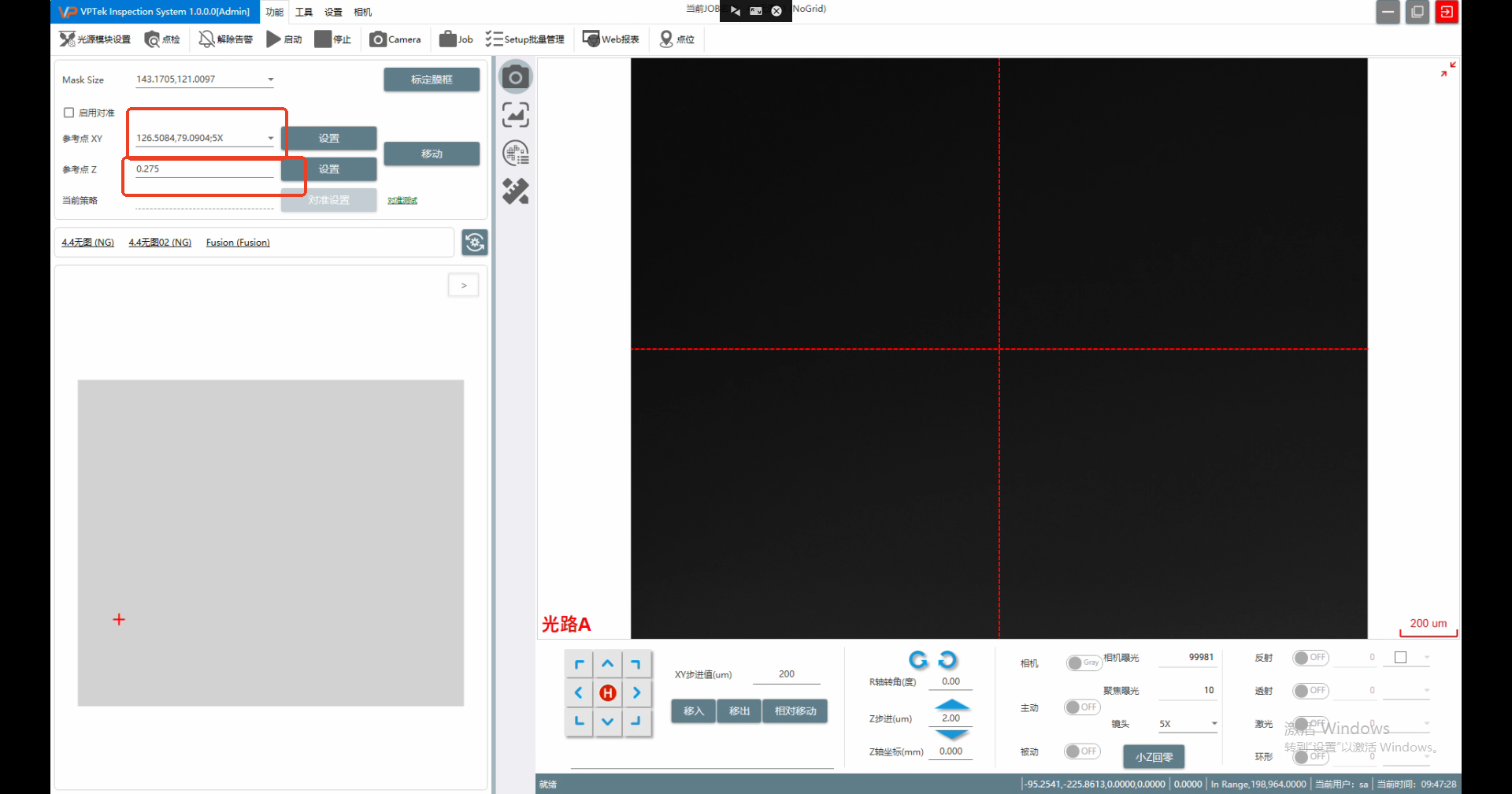
Task: Toggle the camera Gray mode switch
Action: pos(1083,663)
